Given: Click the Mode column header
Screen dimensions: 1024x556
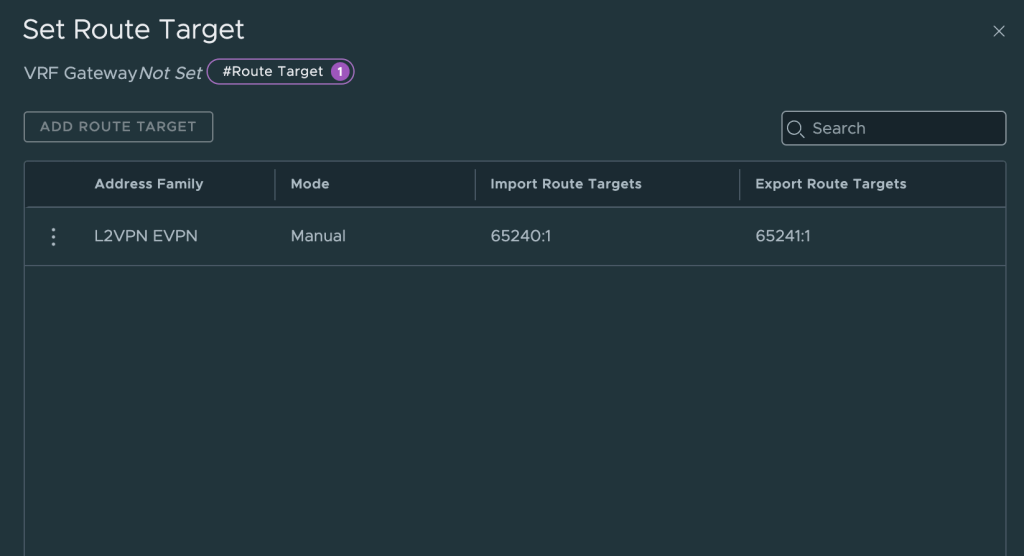Looking at the screenshot, I should 309,184.
